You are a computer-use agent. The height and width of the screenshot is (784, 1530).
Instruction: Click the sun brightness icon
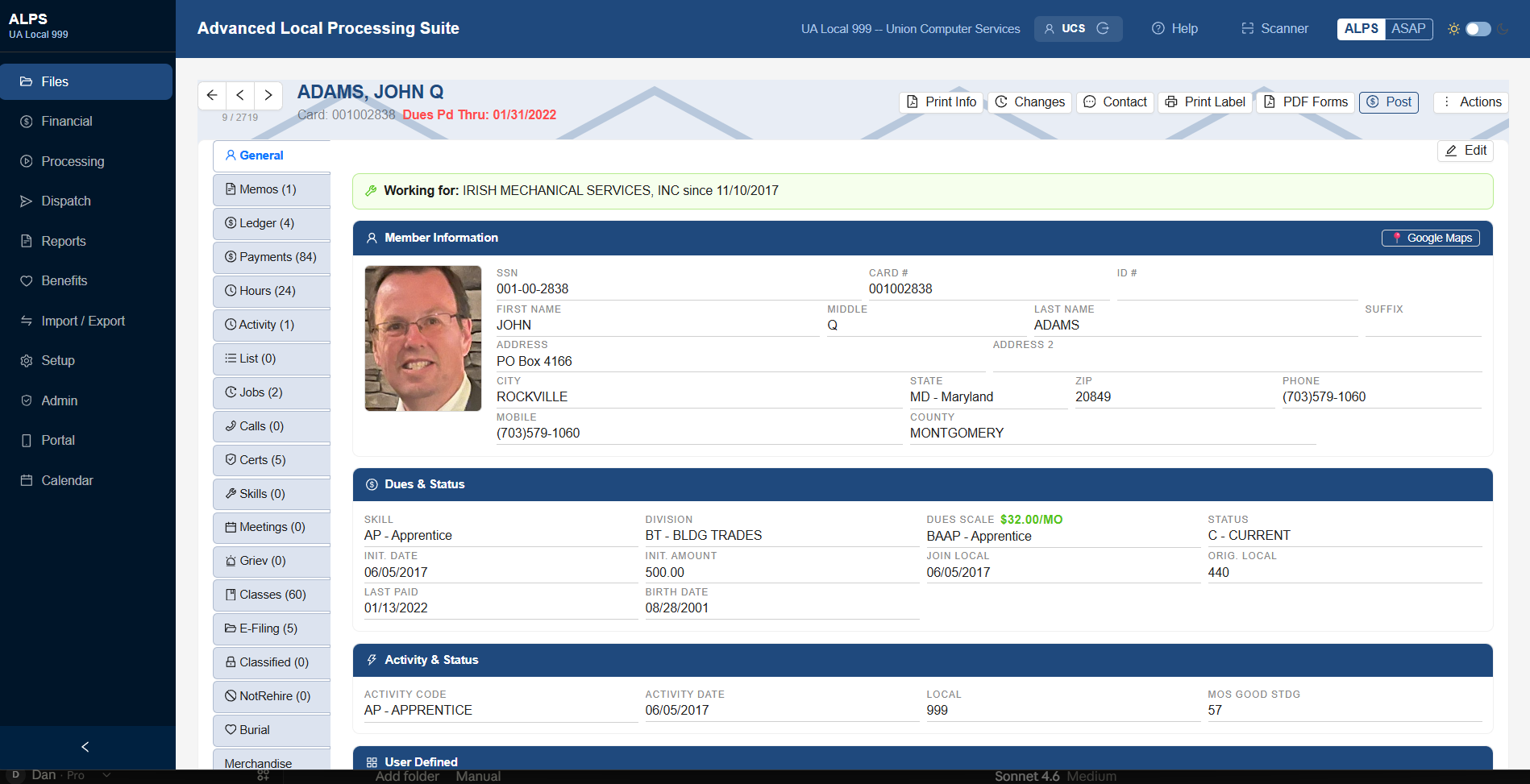(1453, 29)
